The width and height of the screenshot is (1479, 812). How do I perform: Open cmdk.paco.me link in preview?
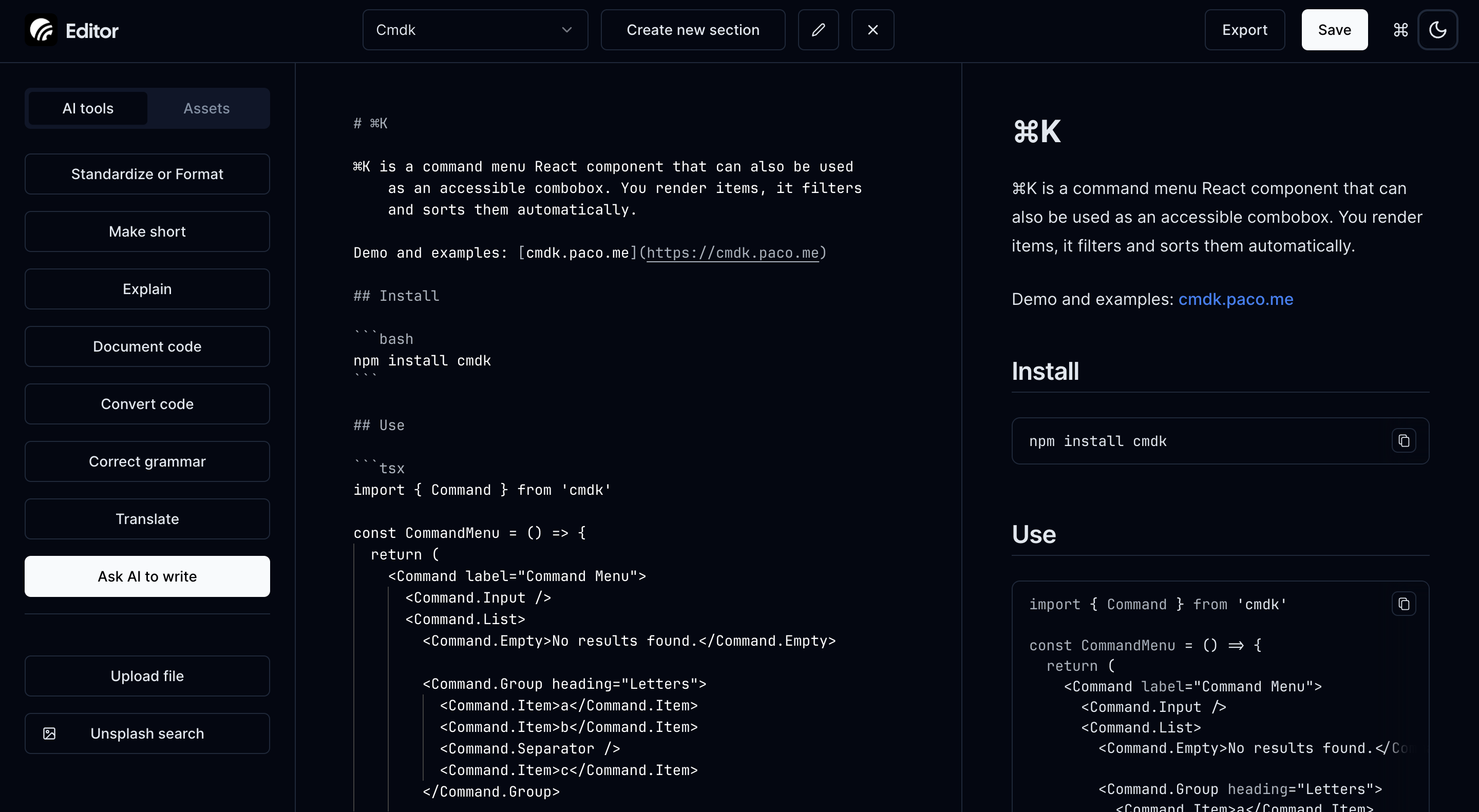point(1236,299)
